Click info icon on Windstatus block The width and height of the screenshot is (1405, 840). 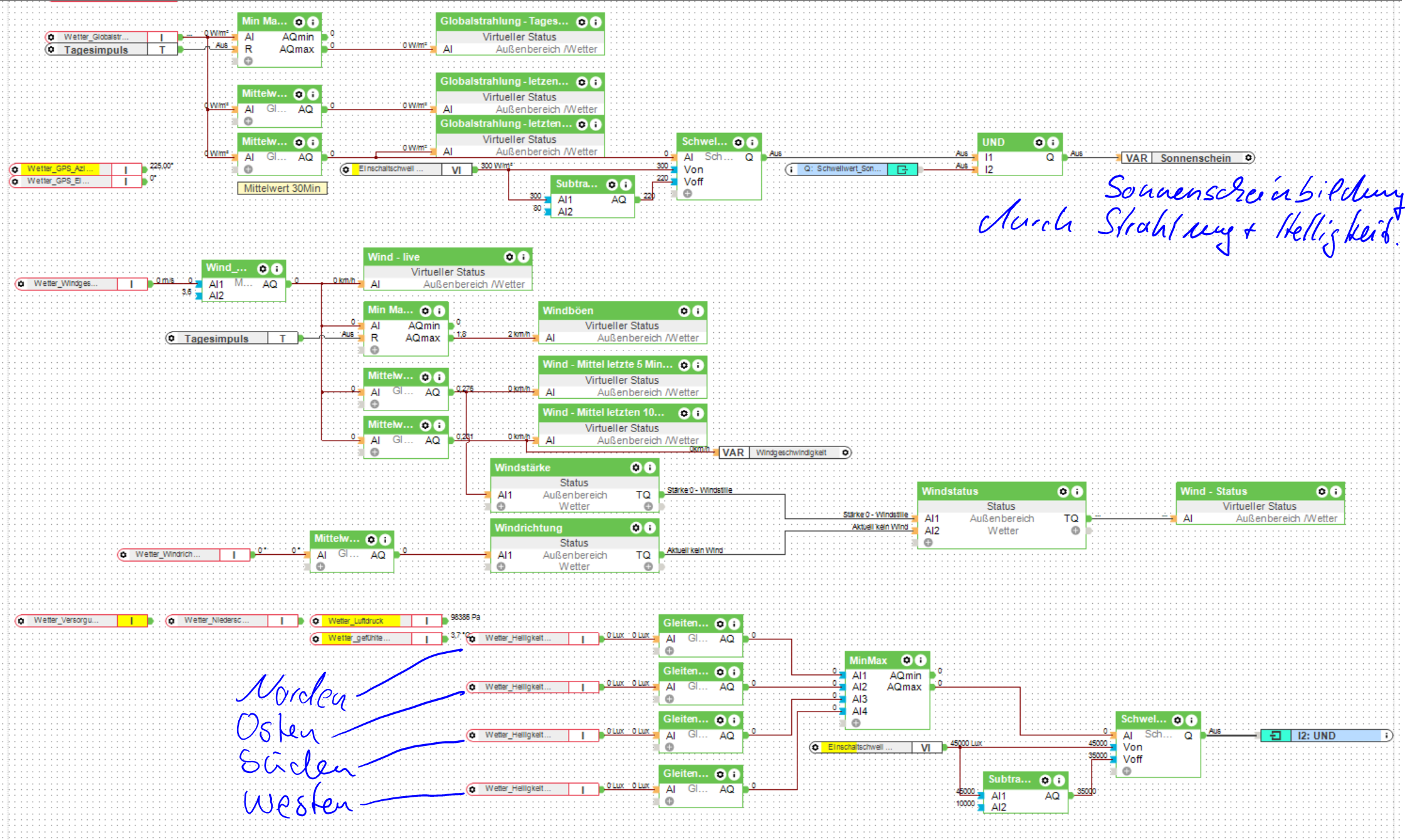pyautogui.click(x=1076, y=491)
